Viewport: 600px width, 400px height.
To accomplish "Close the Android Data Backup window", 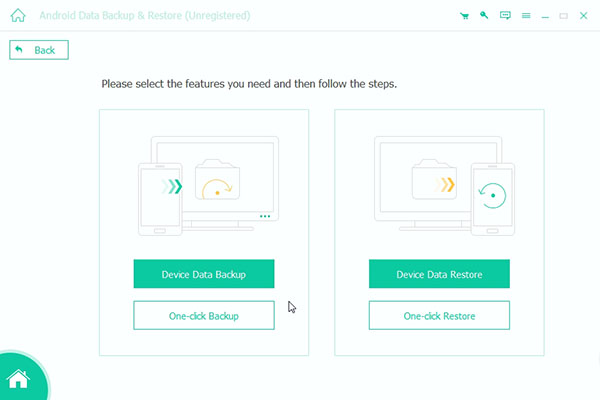I will pos(584,15).
